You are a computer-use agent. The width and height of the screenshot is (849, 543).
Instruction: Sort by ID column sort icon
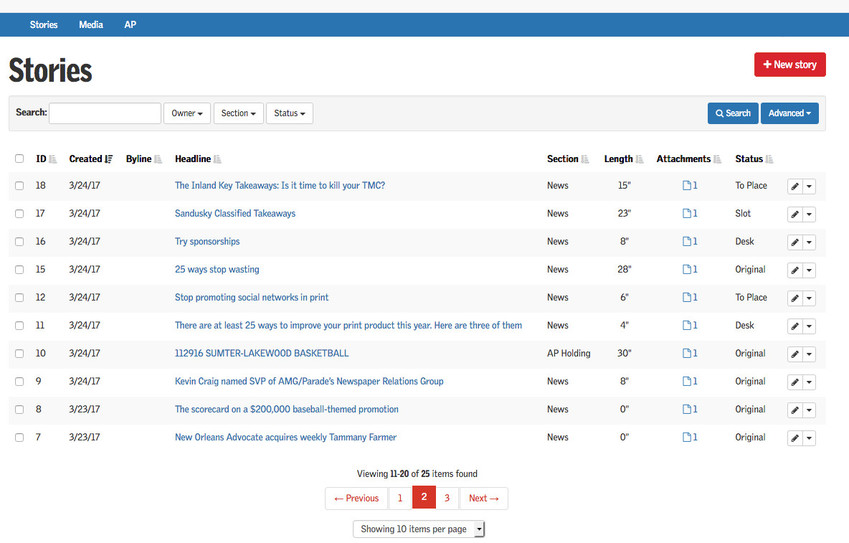click(x=53, y=159)
